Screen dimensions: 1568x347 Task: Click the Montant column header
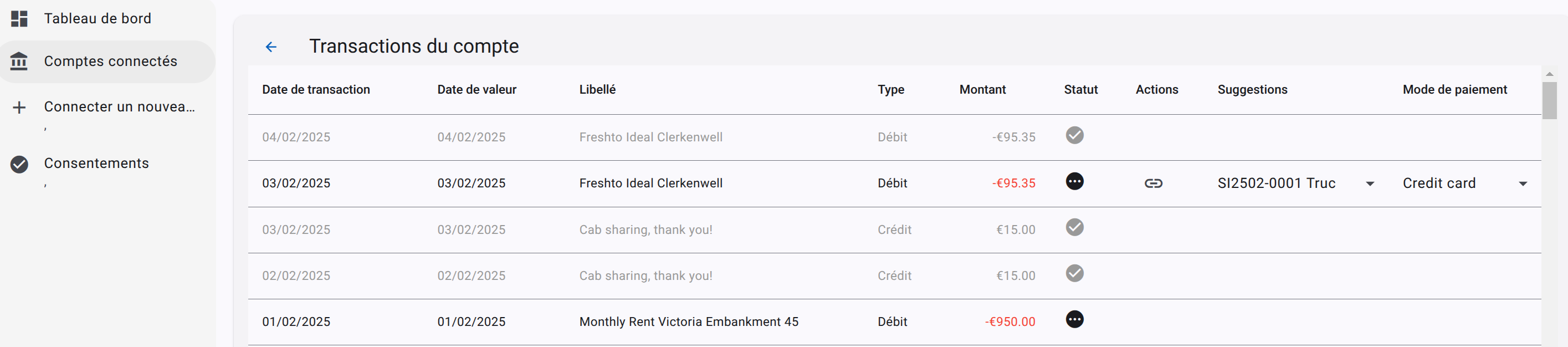pyautogui.click(x=982, y=89)
